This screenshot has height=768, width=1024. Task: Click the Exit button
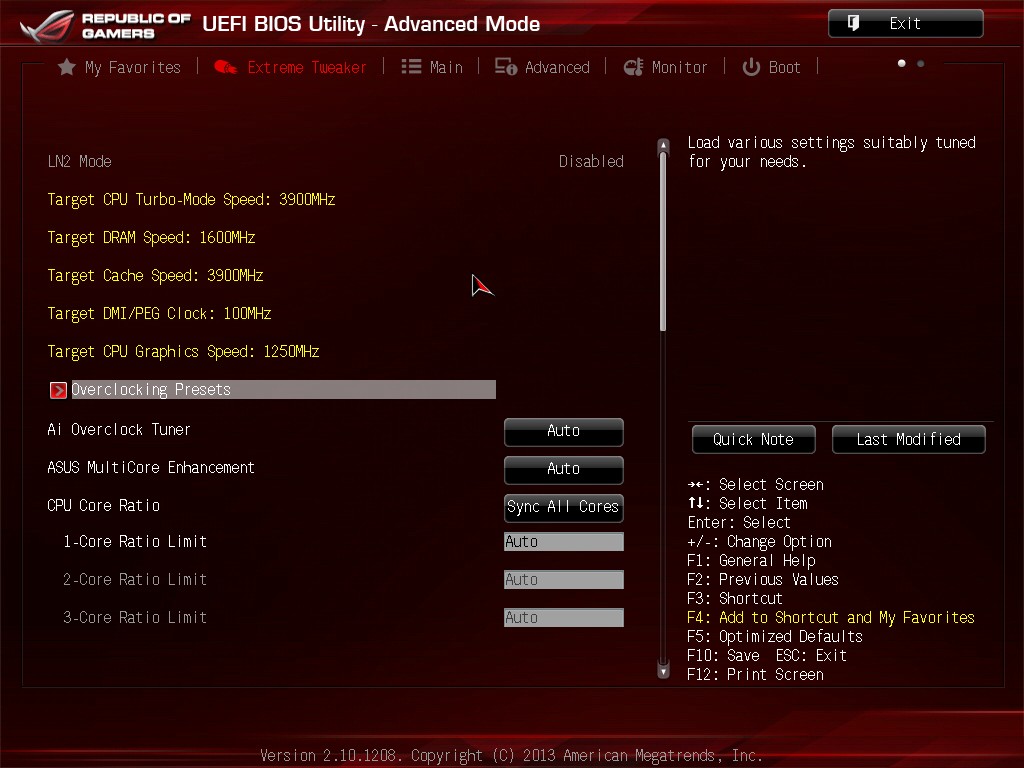click(x=905, y=24)
